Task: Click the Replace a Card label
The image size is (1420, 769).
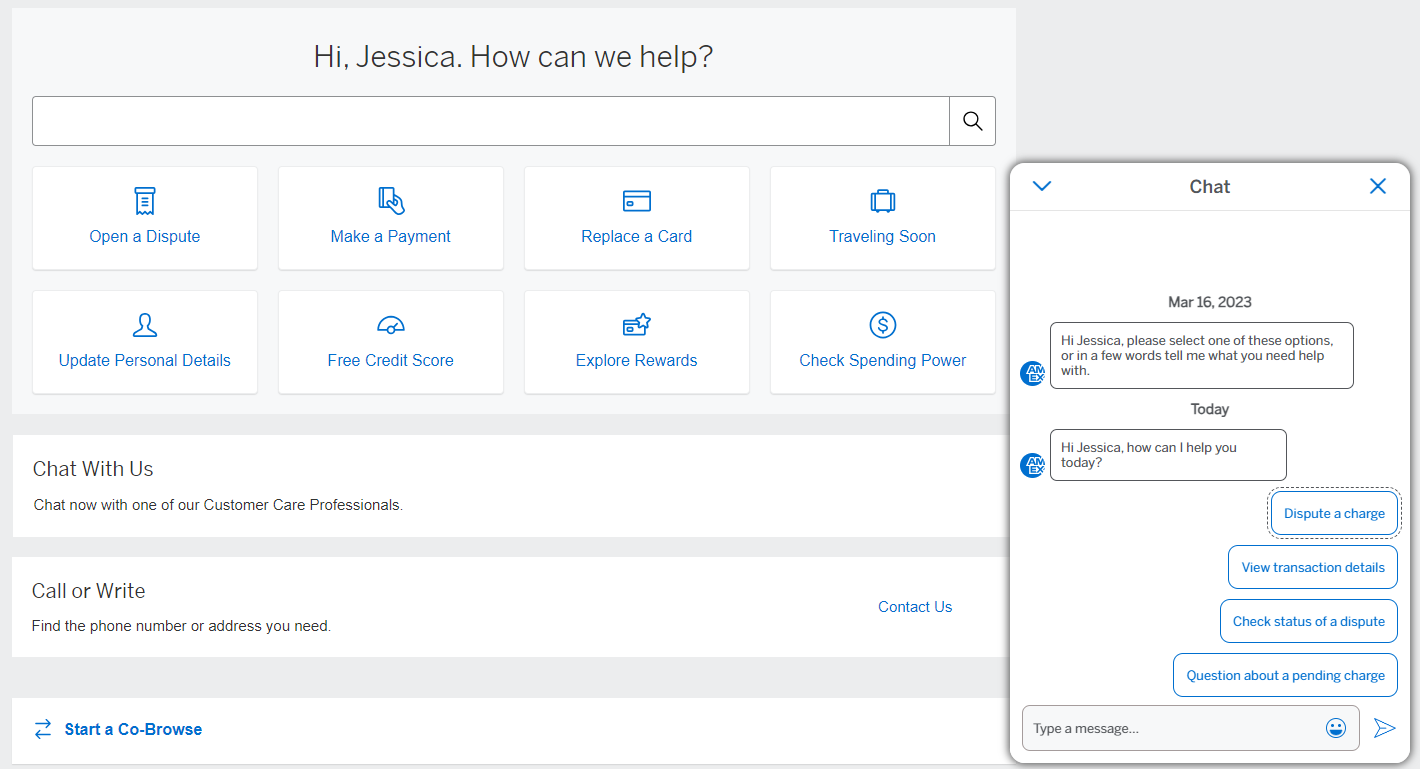Action: (x=637, y=237)
